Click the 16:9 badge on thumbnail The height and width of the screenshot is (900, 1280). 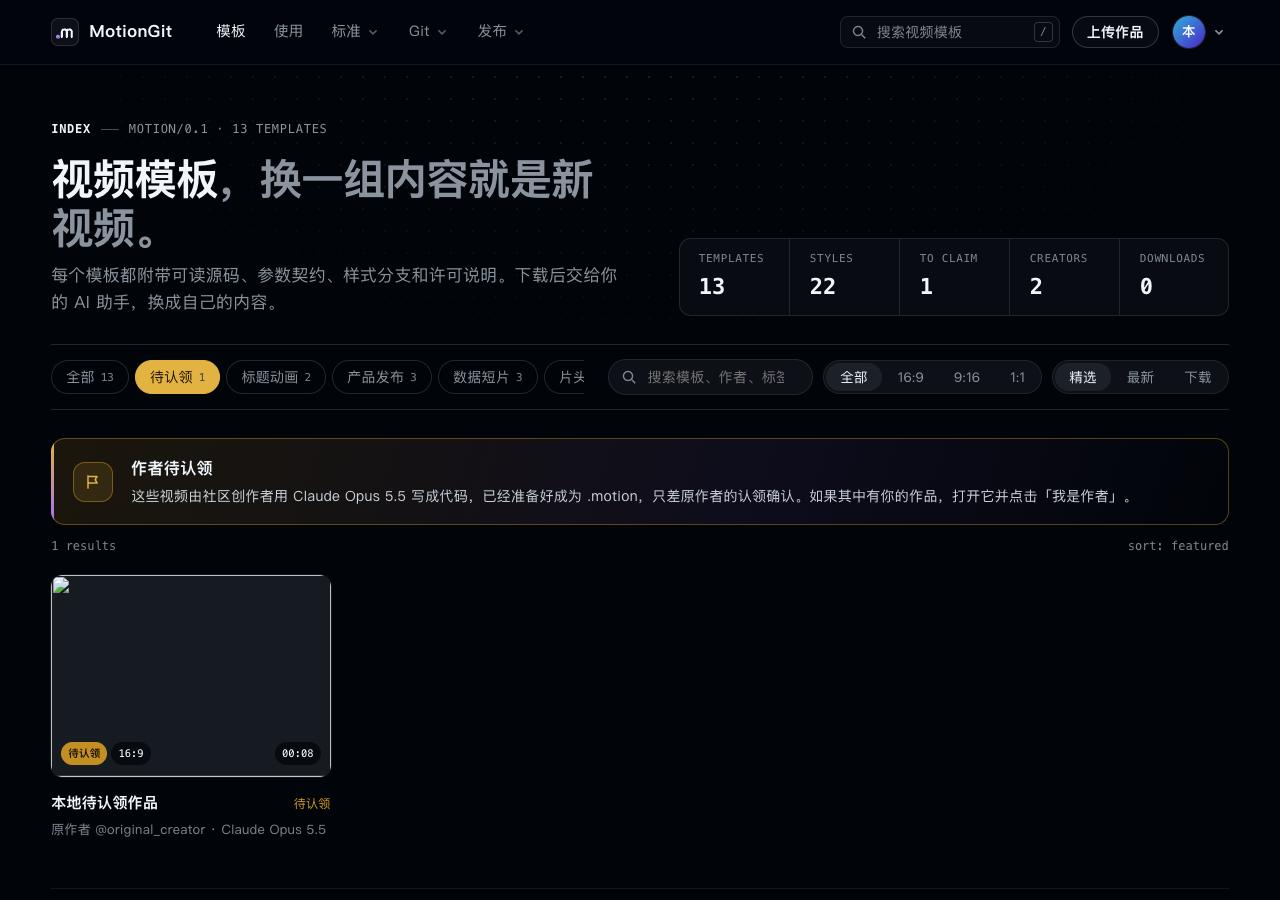click(131, 754)
